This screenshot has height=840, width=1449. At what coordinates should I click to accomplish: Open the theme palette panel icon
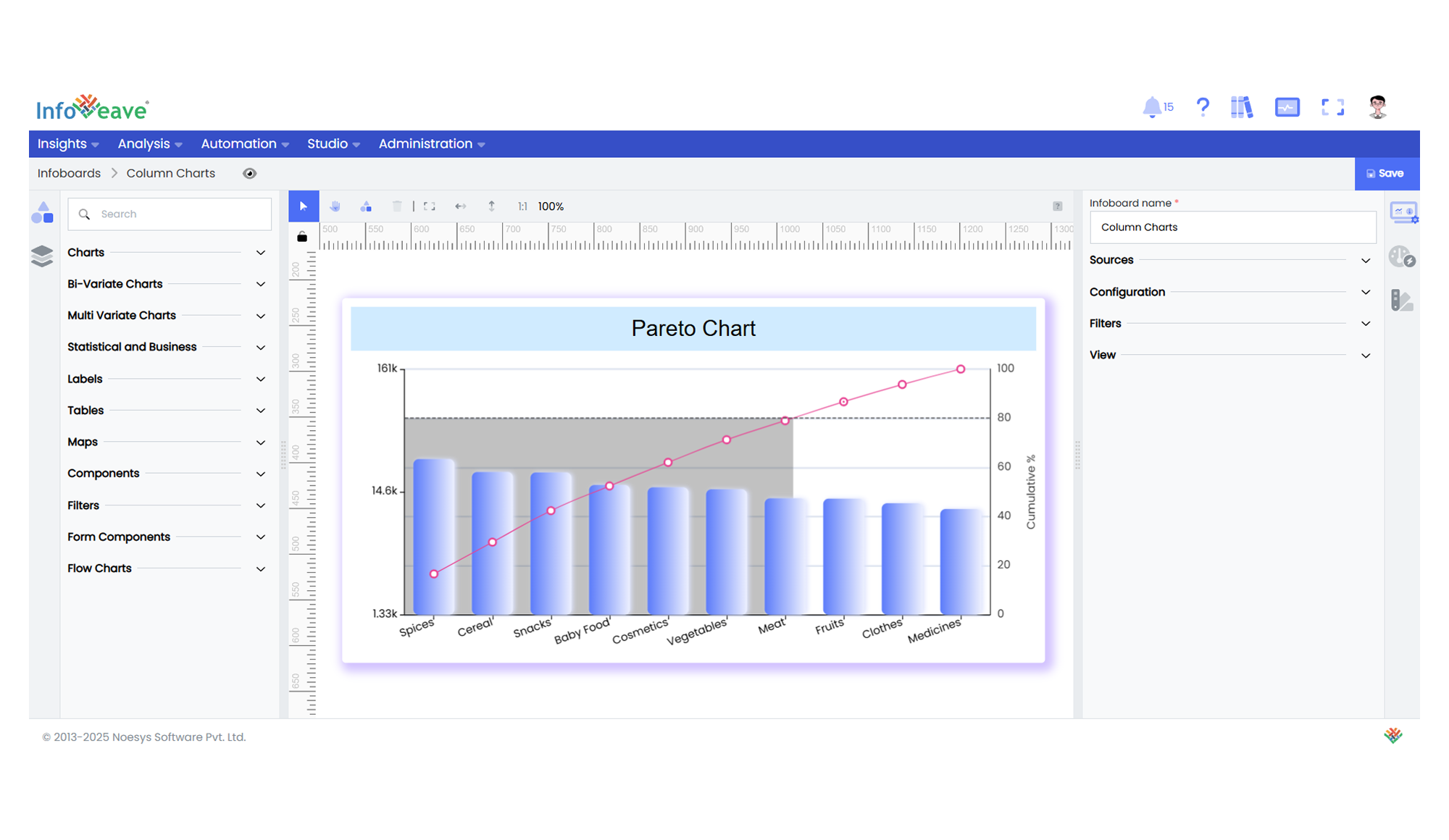(1402, 300)
